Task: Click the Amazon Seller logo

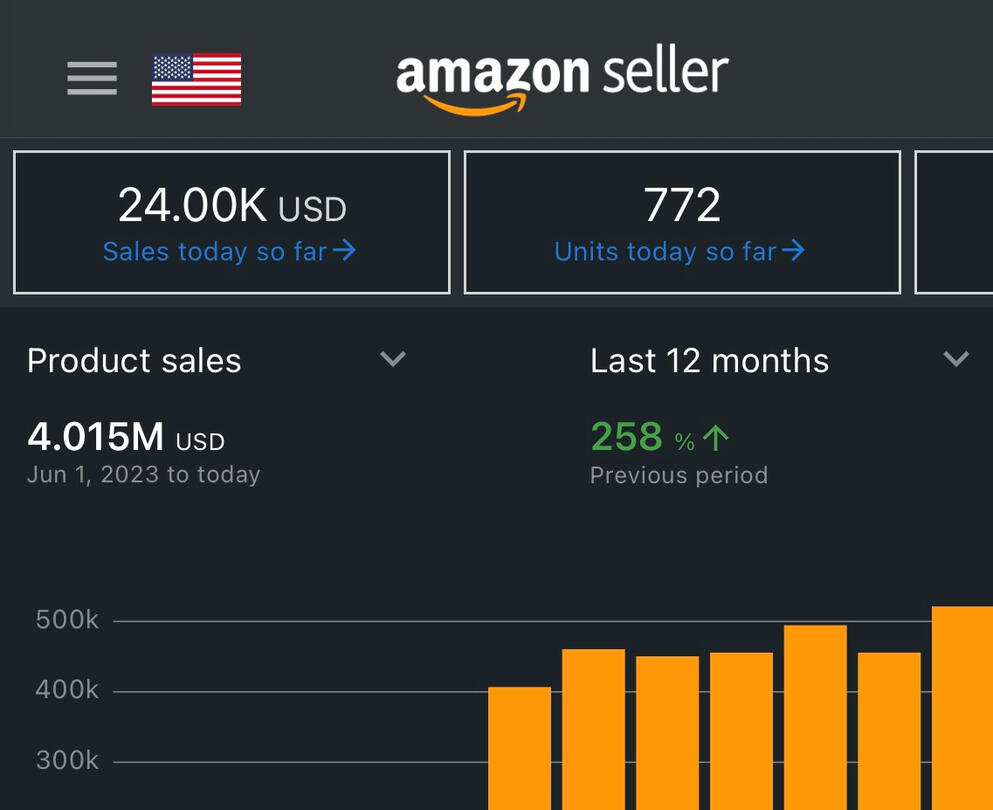Action: pos(562,78)
